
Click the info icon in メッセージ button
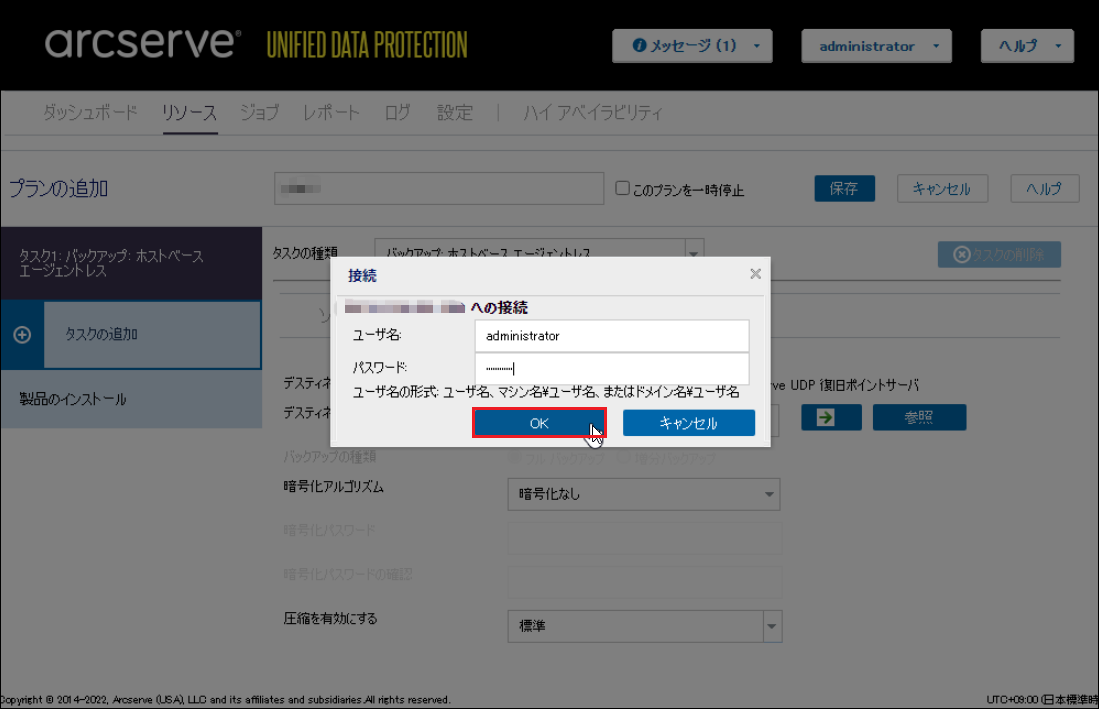(x=639, y=46)
